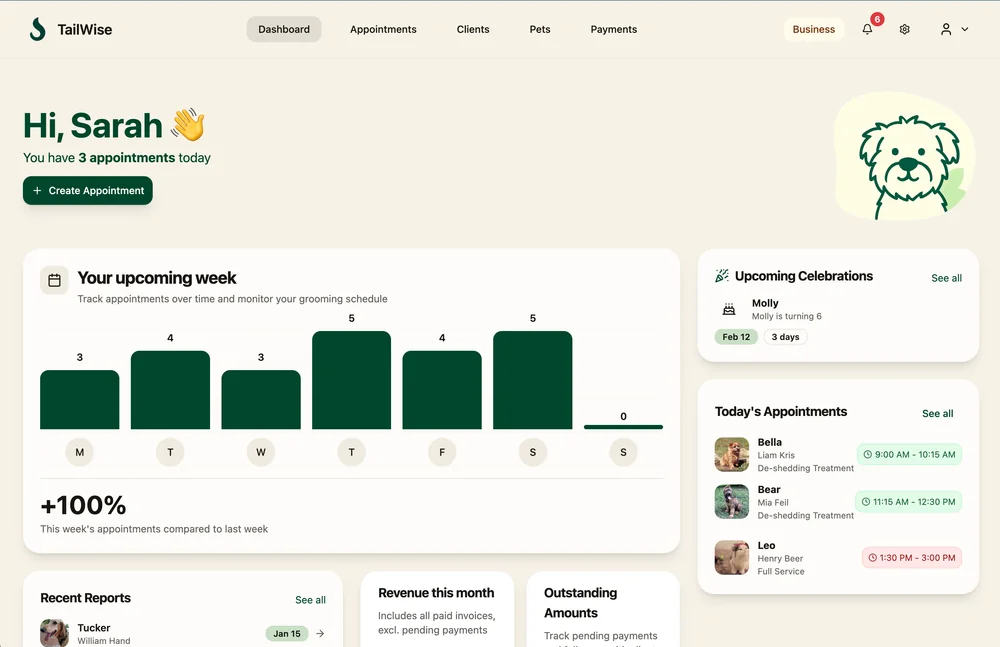Click the party popper icon in Upcoming Celebrations
1000x647 pixels.
pos(722,276)
